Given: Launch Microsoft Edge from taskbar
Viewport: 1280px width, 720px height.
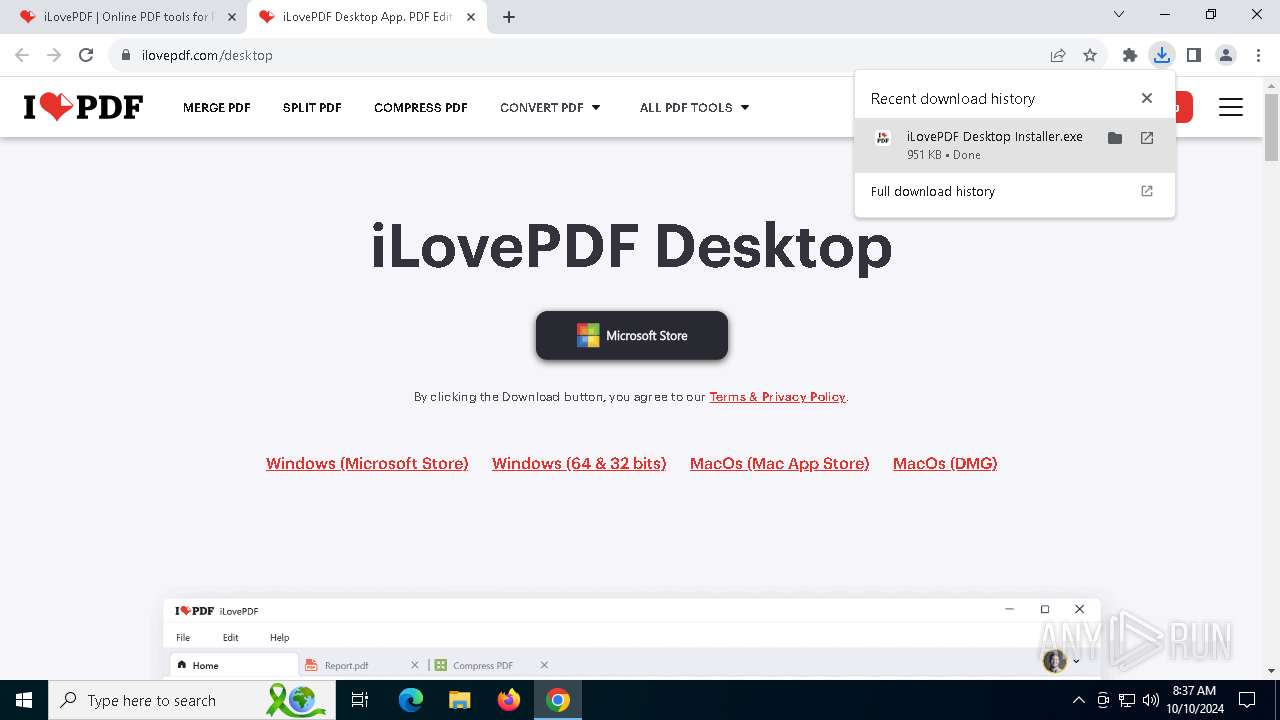Looking at the screenshot, I should point(411,700).
